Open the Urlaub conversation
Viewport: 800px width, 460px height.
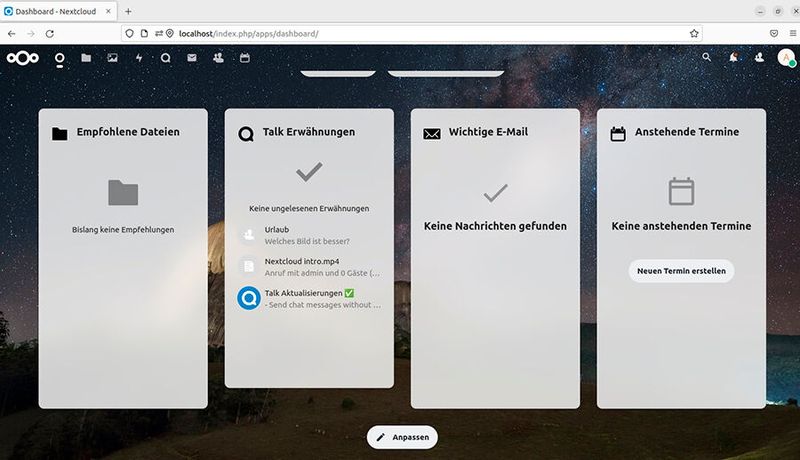(x=309, y=235)
